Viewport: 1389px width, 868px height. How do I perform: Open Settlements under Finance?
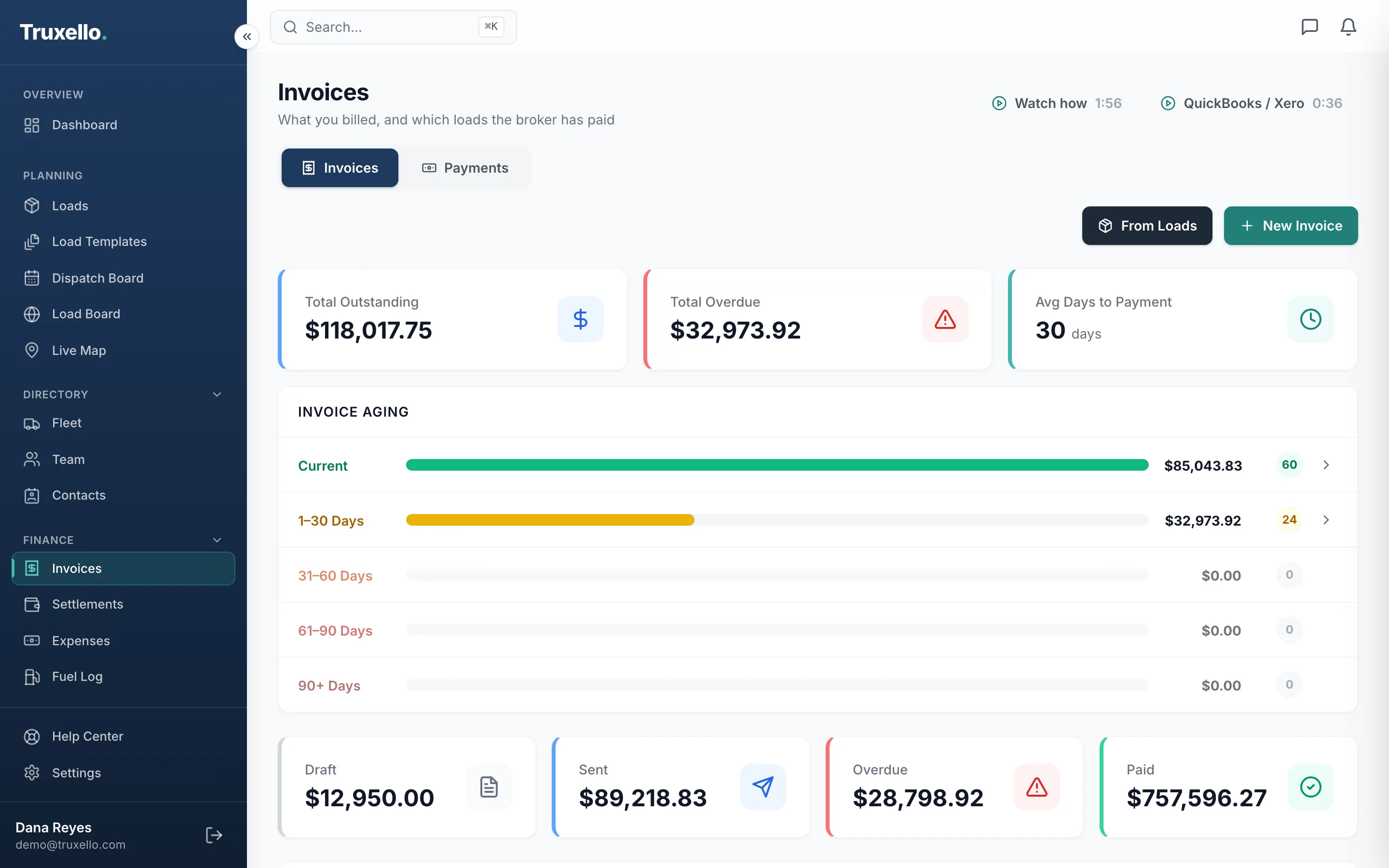123,605
